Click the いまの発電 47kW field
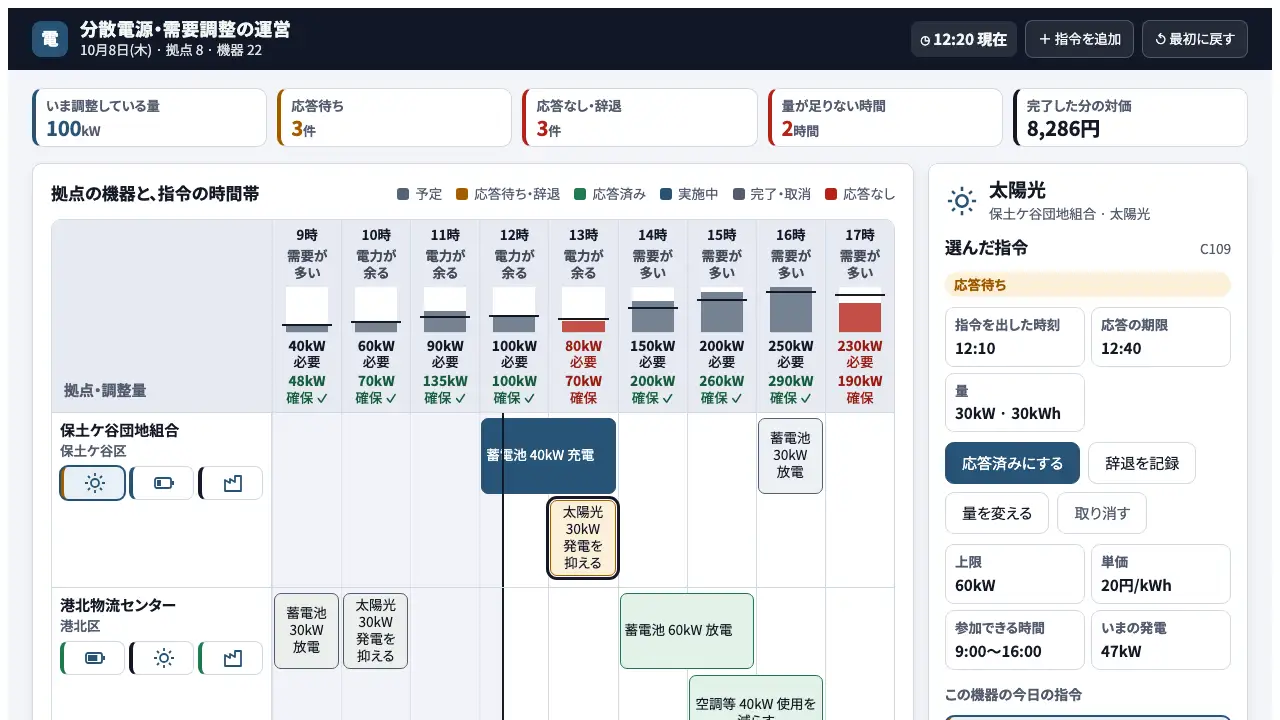The width and height of the screenshot is (1280, 720). [1161, 640]
